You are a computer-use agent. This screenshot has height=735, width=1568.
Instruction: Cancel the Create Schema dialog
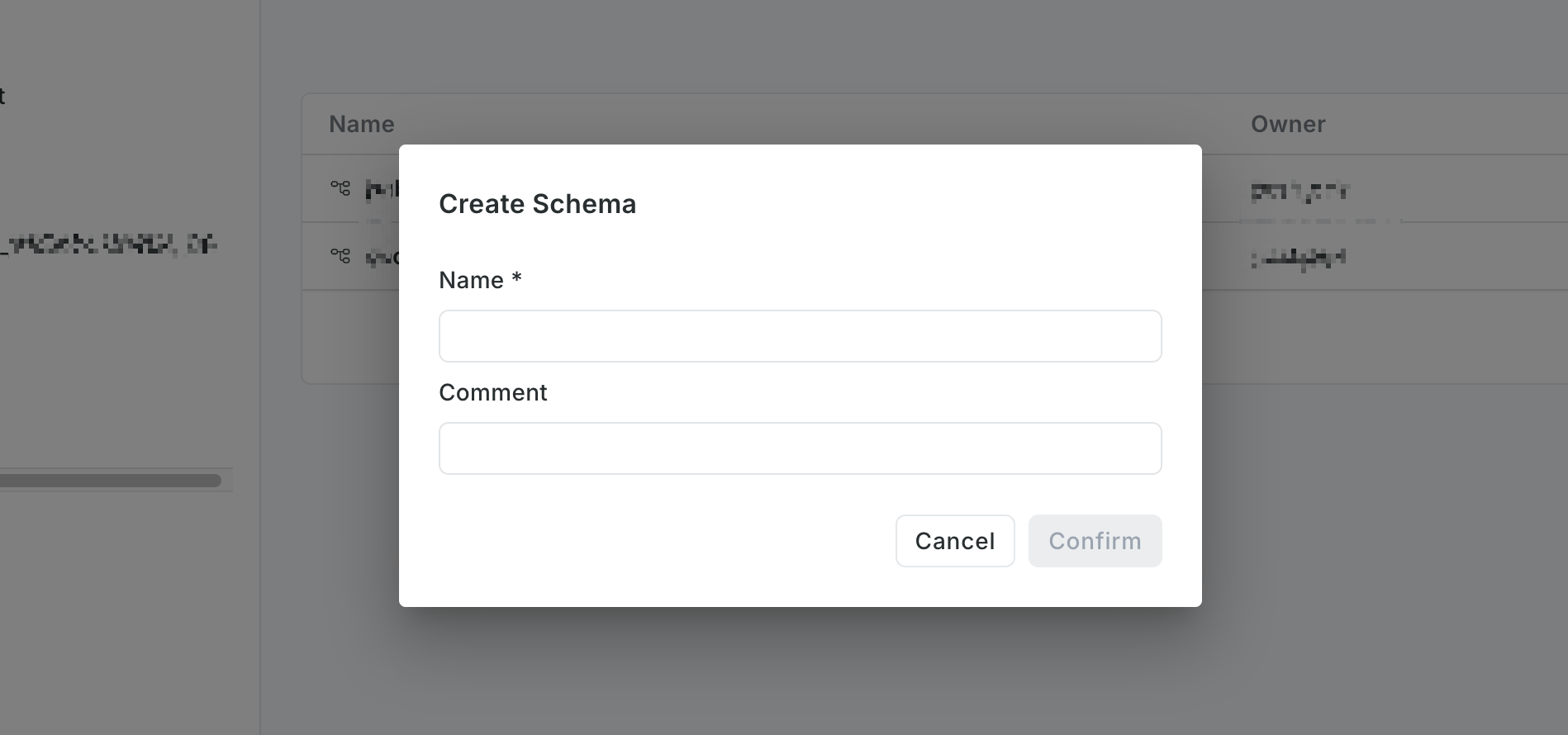coord(955,541)
